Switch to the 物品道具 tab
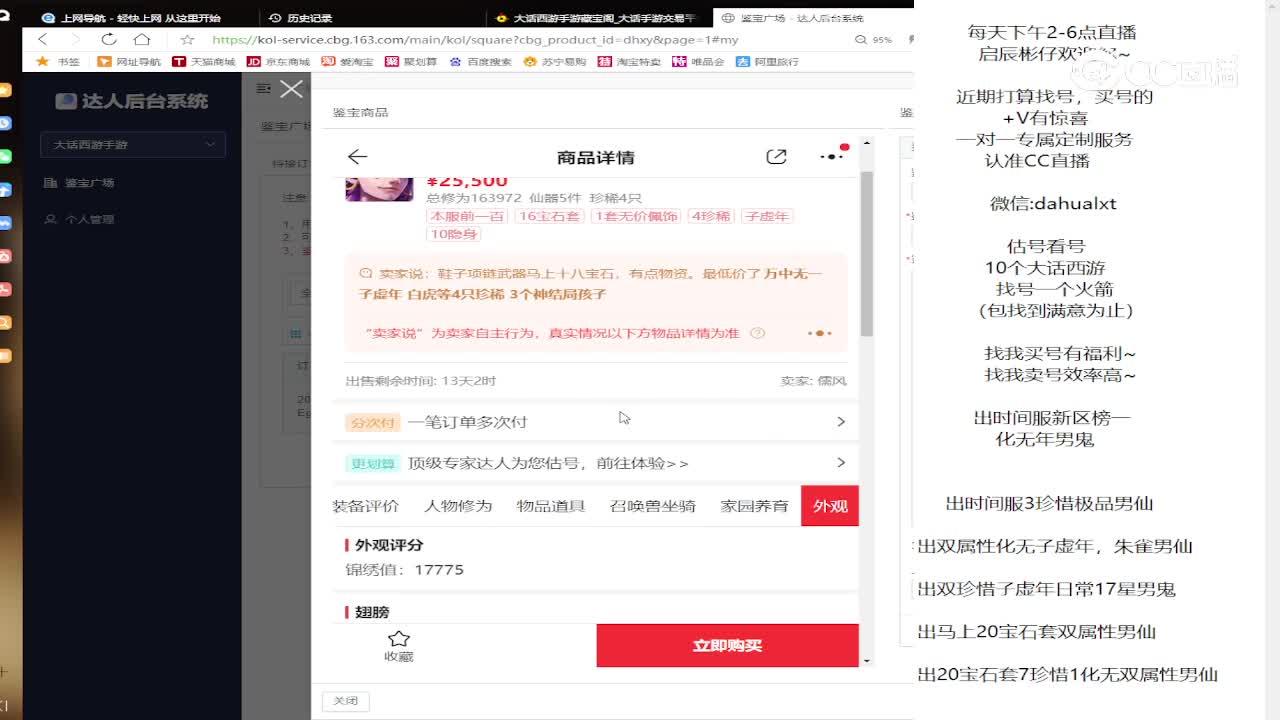Image resolution: width=1280 pixels, height=720 pixels. click(551, 506)
